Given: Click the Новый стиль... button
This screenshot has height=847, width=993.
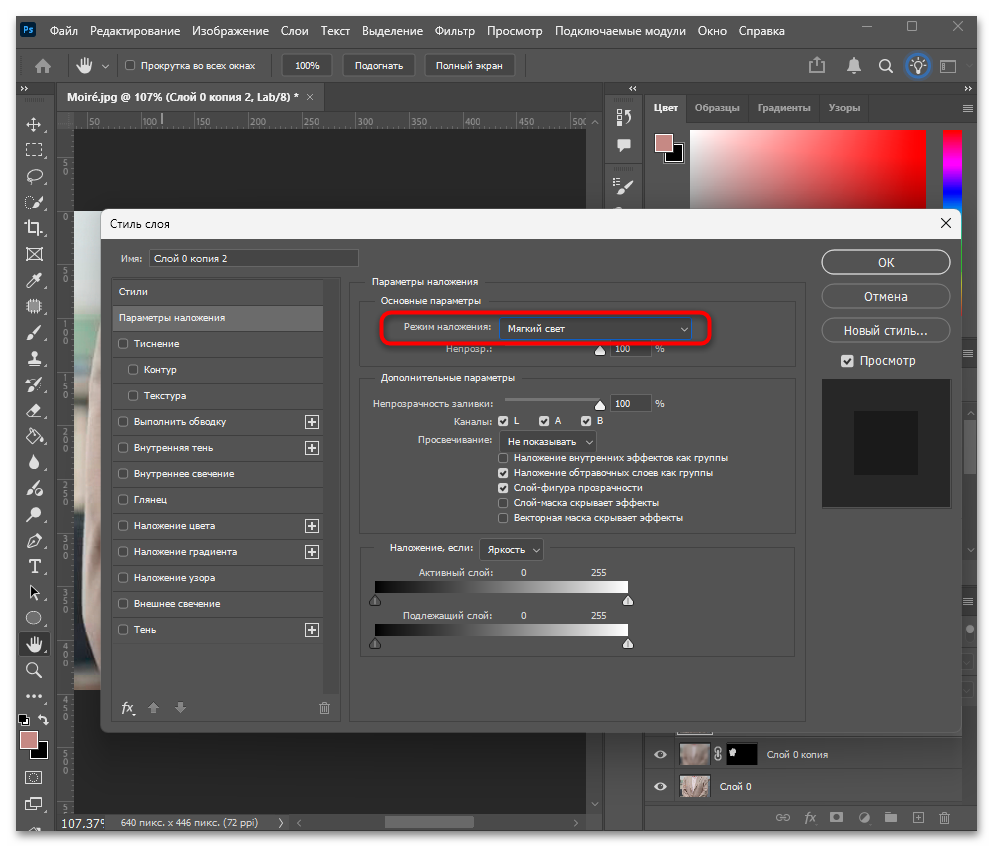Looking at the screenshot, I should [x=885, y=331].
